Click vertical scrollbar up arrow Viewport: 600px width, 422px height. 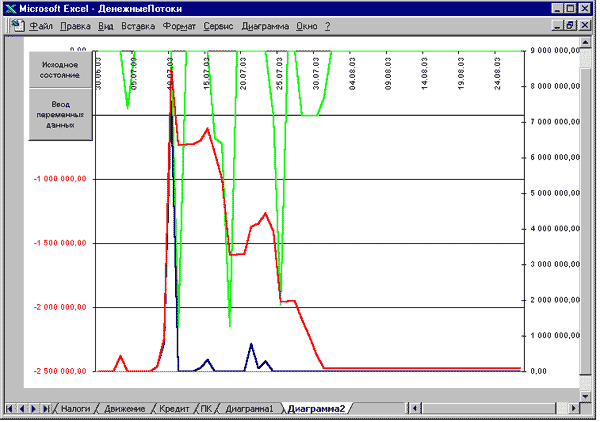(x=585, y=42)
